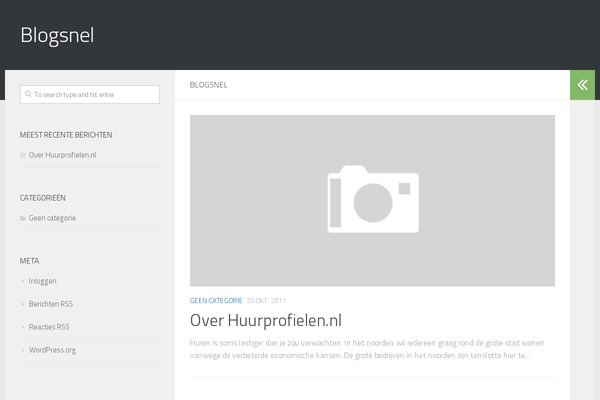The image size is (600, 400).
Task: Open the Geen categorie category link
Action: pos(52,218)
